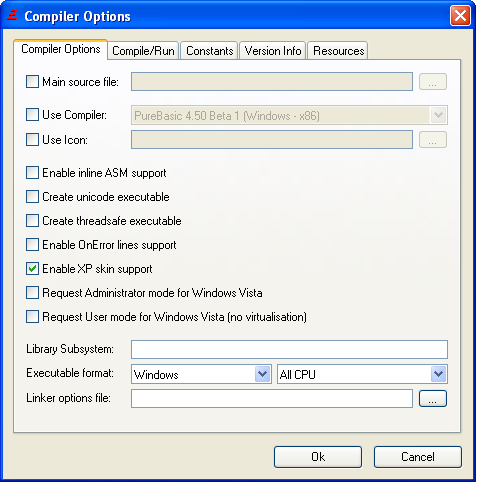Viewport: 477px width, 482px height.
Task: Go to the Version Info tab
Action: tap(273, 51)
